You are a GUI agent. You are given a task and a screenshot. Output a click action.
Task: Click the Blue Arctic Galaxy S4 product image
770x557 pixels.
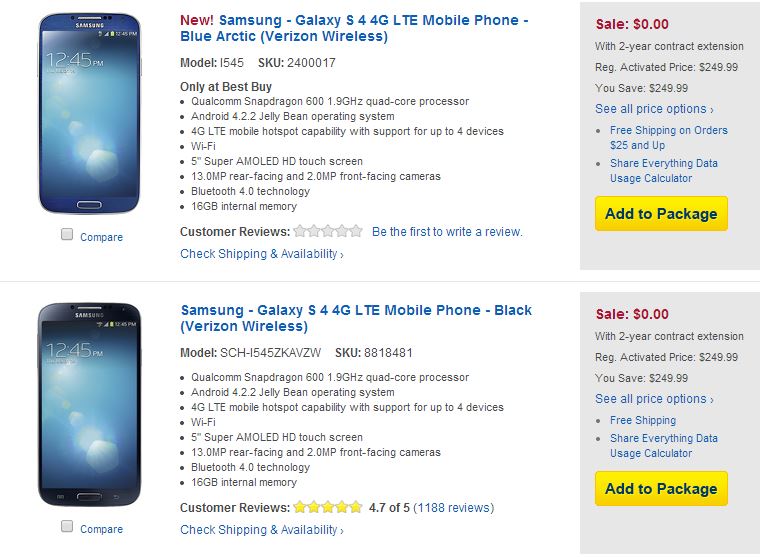coord(90,112)
